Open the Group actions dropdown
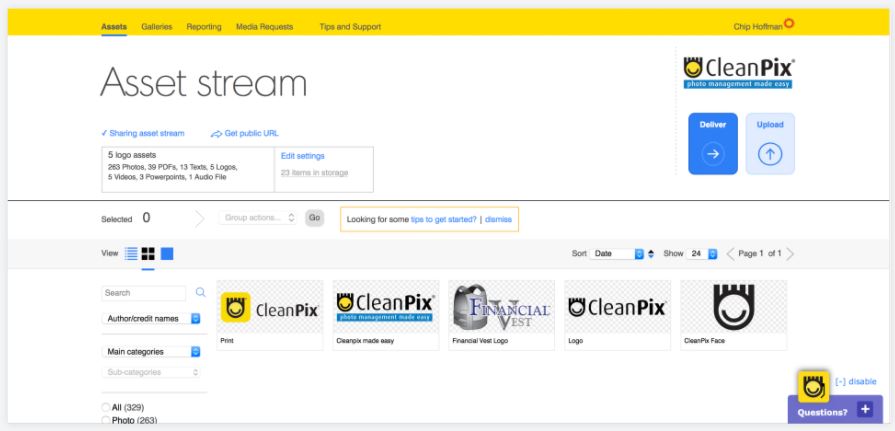The height and width of the screenshot is (431, 895). pos(257,217)
